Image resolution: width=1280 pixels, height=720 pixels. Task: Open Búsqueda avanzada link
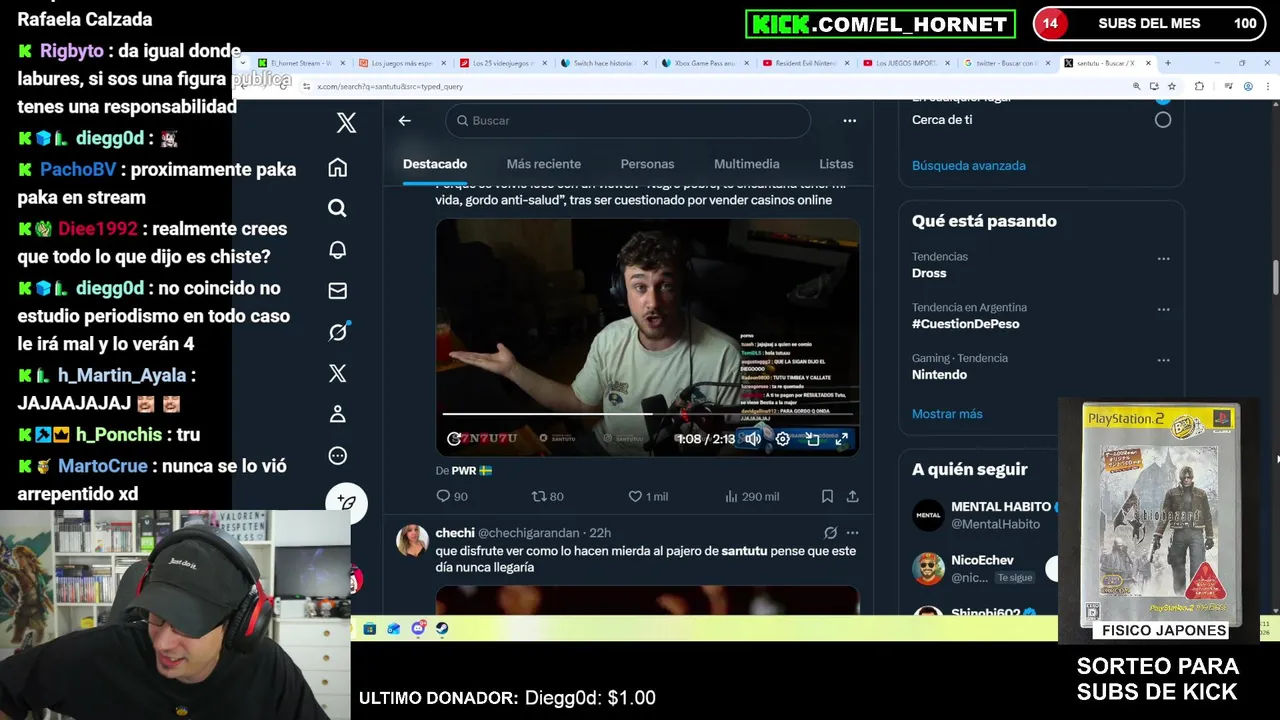[x=968, y=165]
